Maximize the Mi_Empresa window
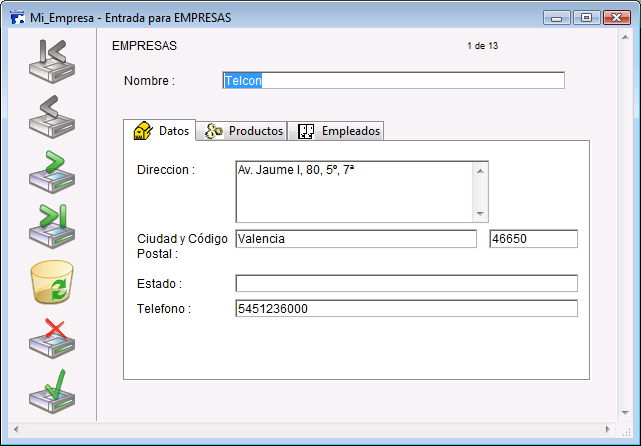Image resolution: width=641 pixels, height=446 pixels. [586, 18]
